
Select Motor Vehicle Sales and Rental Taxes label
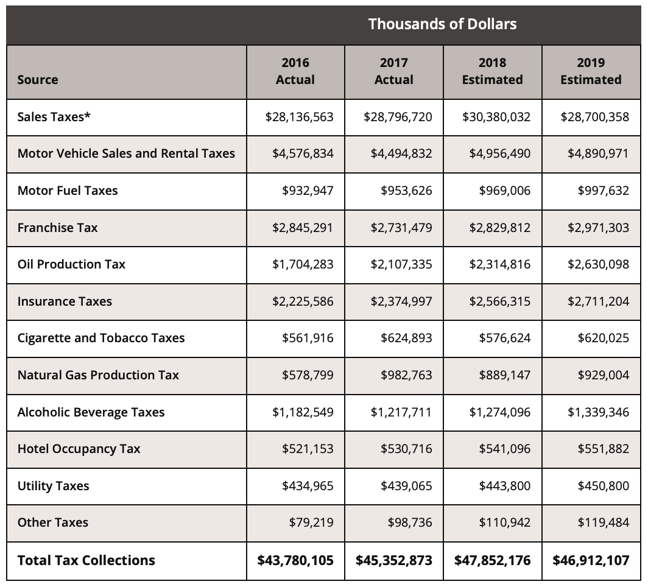coord(126,154)
